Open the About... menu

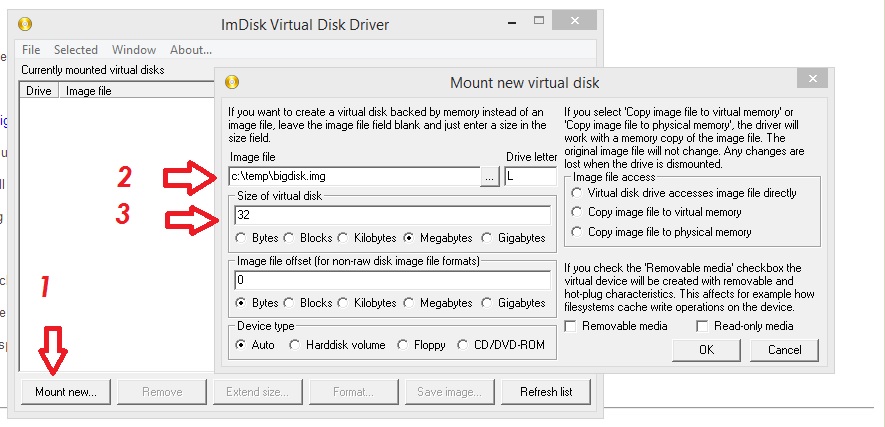(191, 50)
